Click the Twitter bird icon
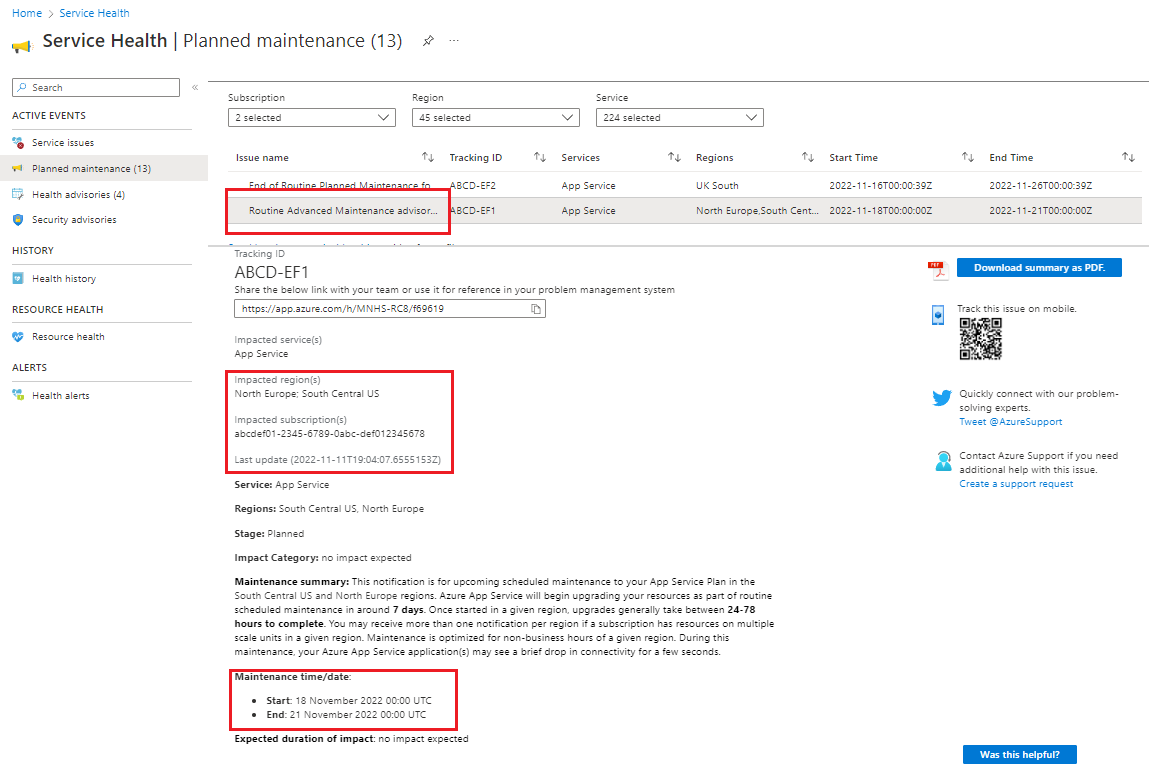 [x=942, y=398]
